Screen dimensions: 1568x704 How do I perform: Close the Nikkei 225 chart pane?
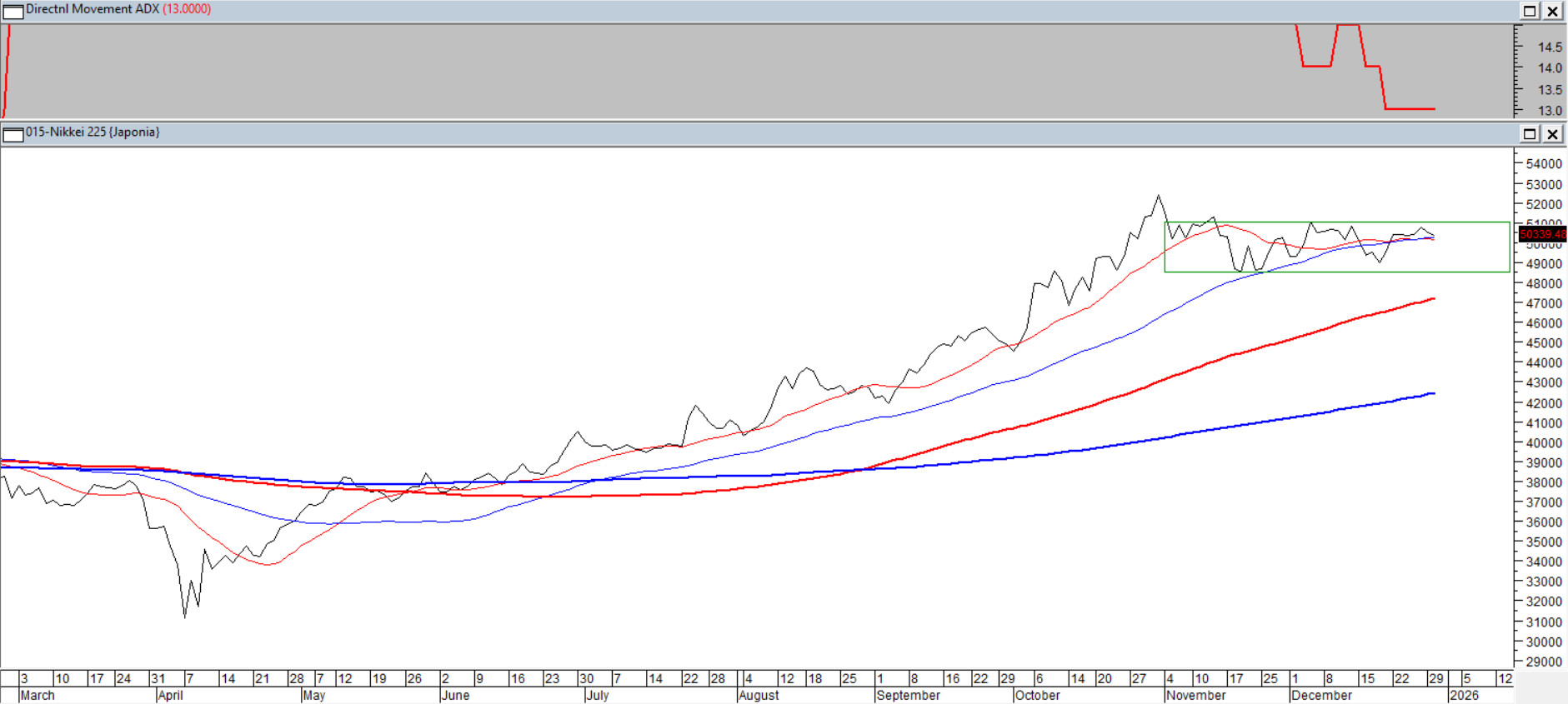1552,134
